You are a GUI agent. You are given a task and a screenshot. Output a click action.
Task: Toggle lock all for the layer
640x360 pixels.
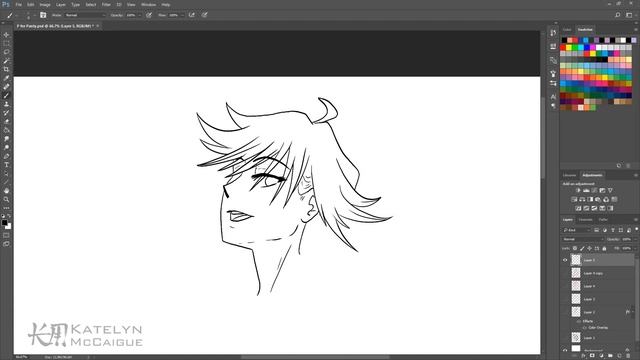coord(604,248)
